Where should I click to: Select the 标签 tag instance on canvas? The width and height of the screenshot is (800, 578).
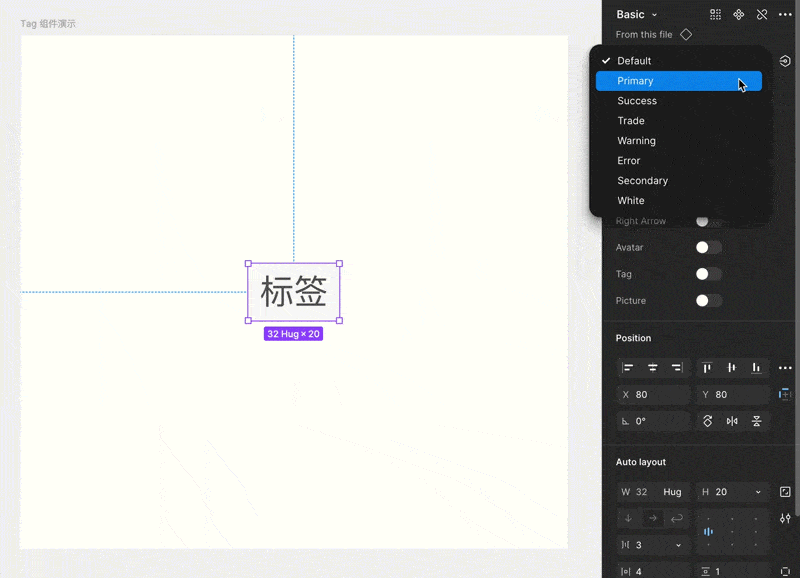coord(294,292)
